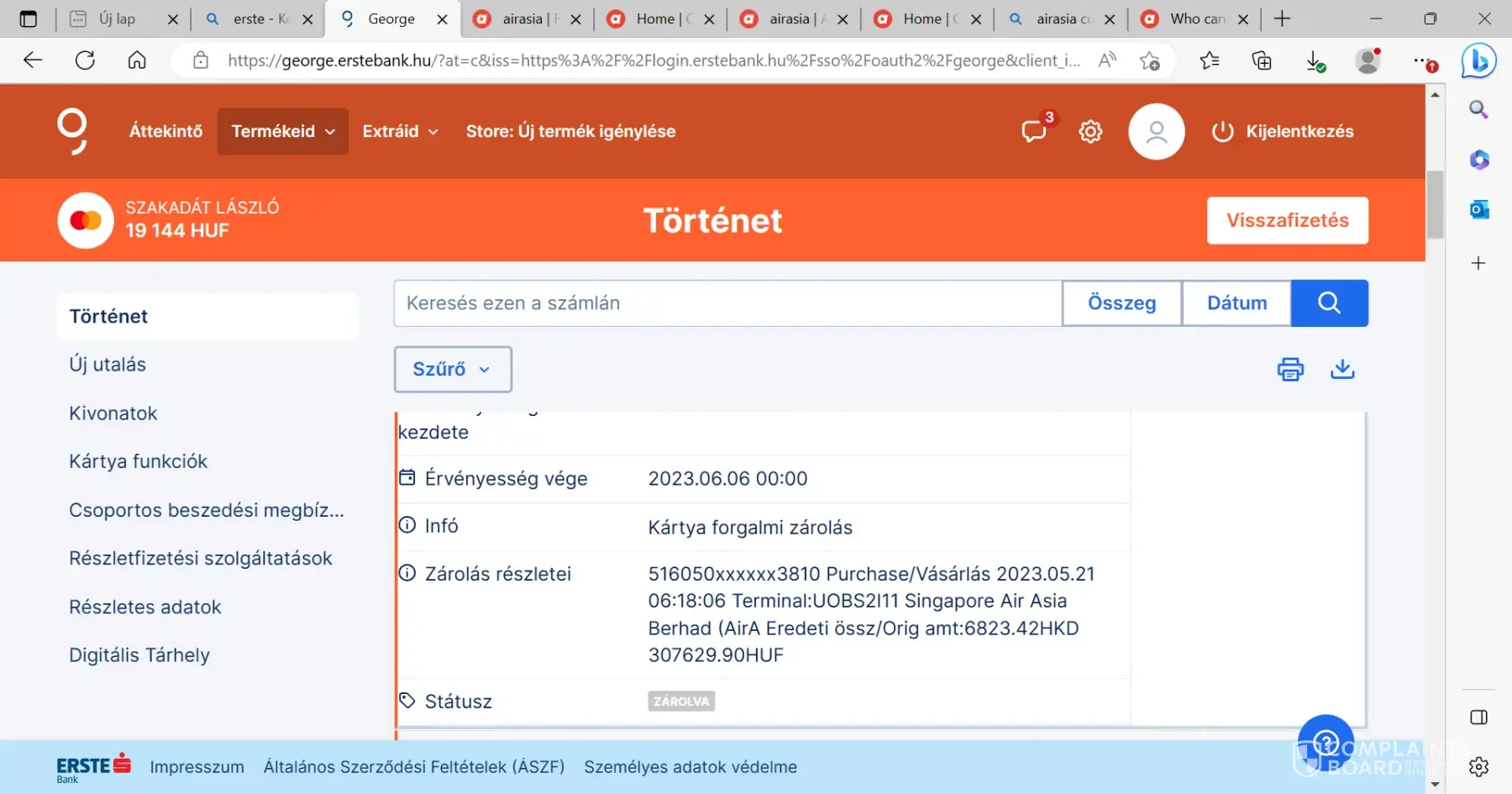Add this page to favorites
The height and width of the screenshot is (794, 1512).
(1150, 60)
